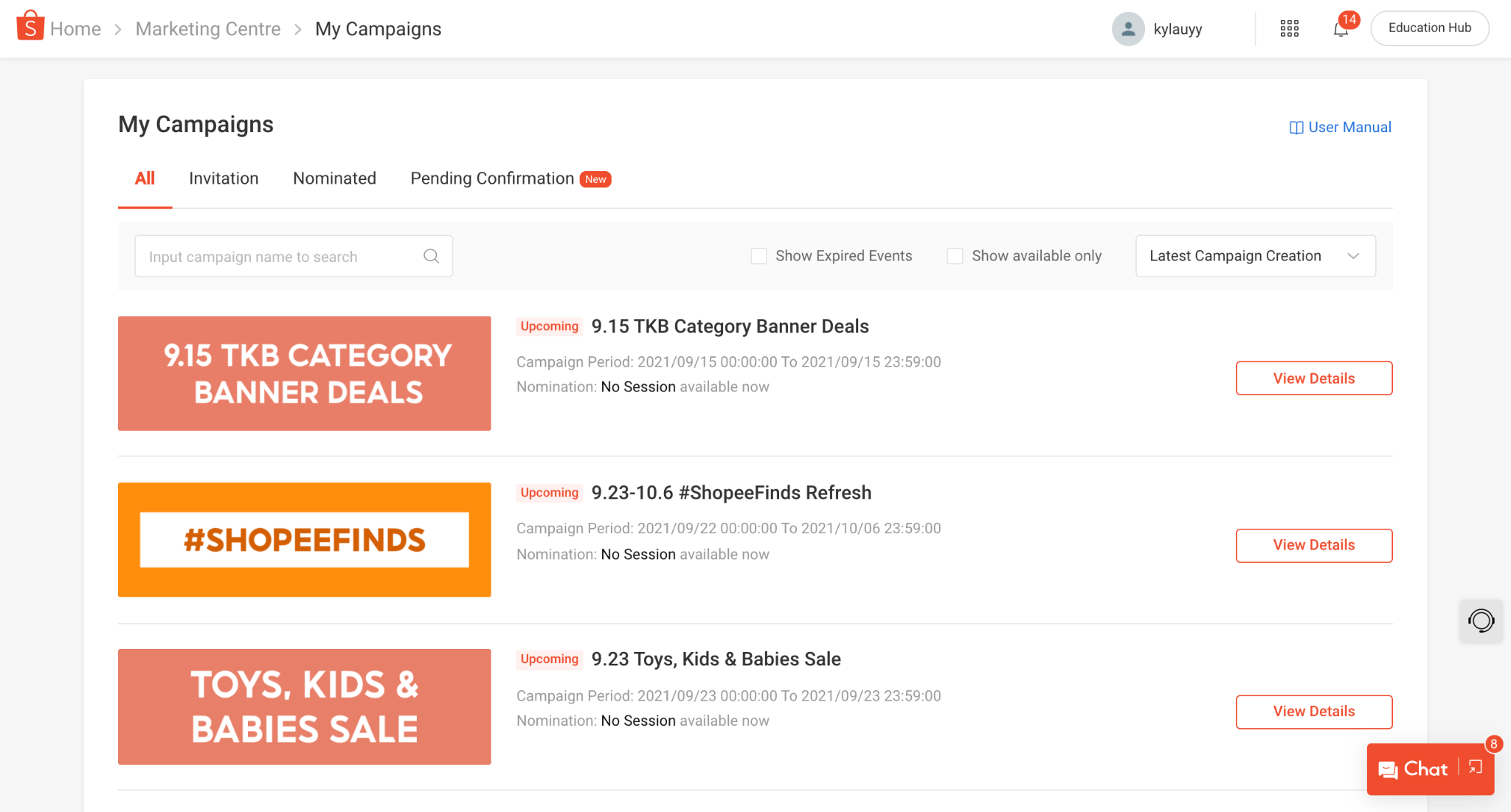1511x812 pixels.
Task: Switch to the Invitation tab
Action: (x=224, y=178)
